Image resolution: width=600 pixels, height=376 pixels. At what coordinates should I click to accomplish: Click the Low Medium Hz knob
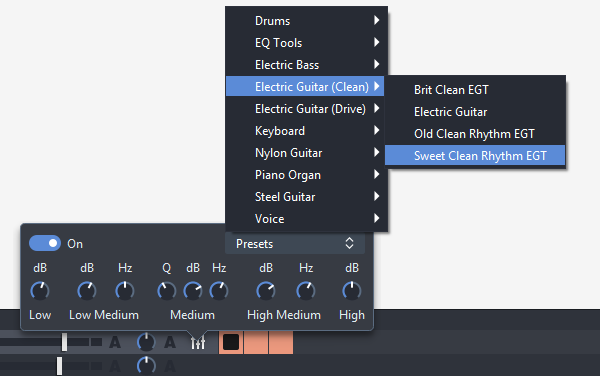point(125,291)
